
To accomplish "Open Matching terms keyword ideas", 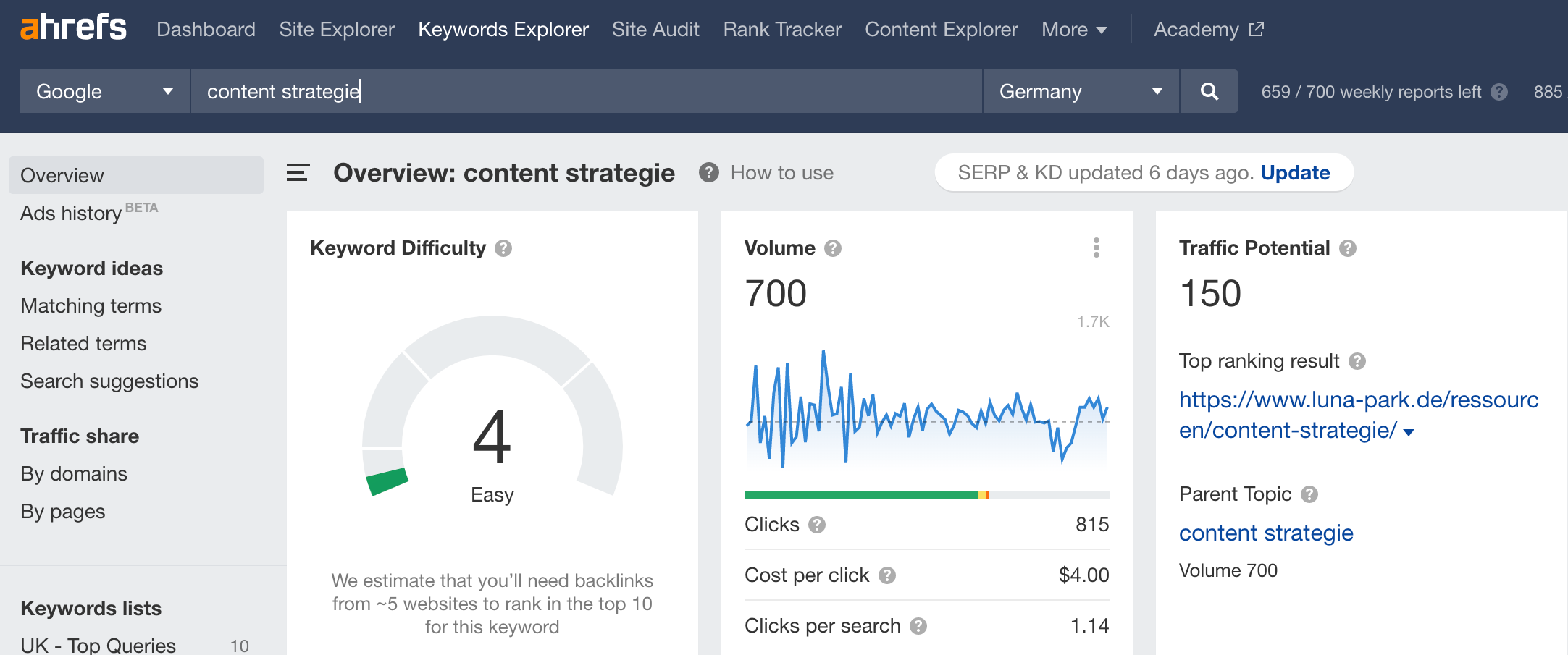I will coord(91,306).
